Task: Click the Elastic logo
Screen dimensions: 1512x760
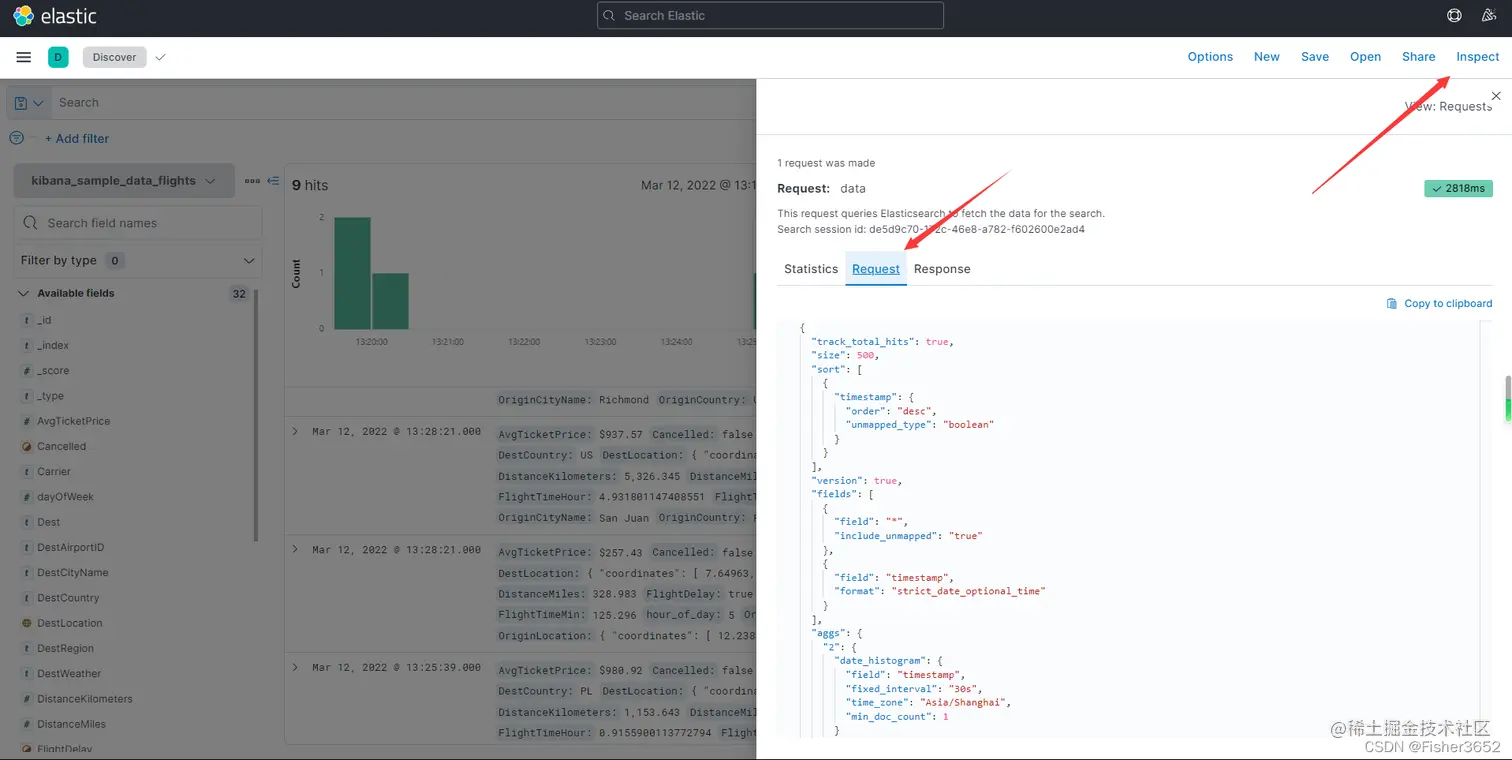Action: [x=55, y=16]
